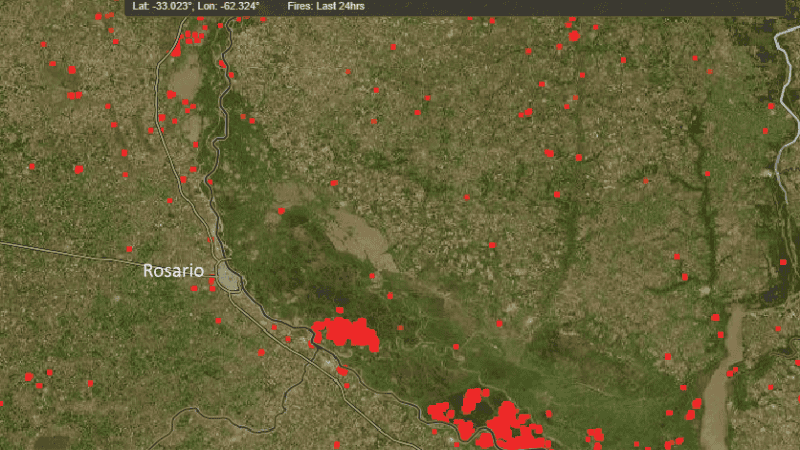Click the gray Rosario urban area on the map
Screen dimensions: 800x450
pyautogui.click(x=233, y=277)
